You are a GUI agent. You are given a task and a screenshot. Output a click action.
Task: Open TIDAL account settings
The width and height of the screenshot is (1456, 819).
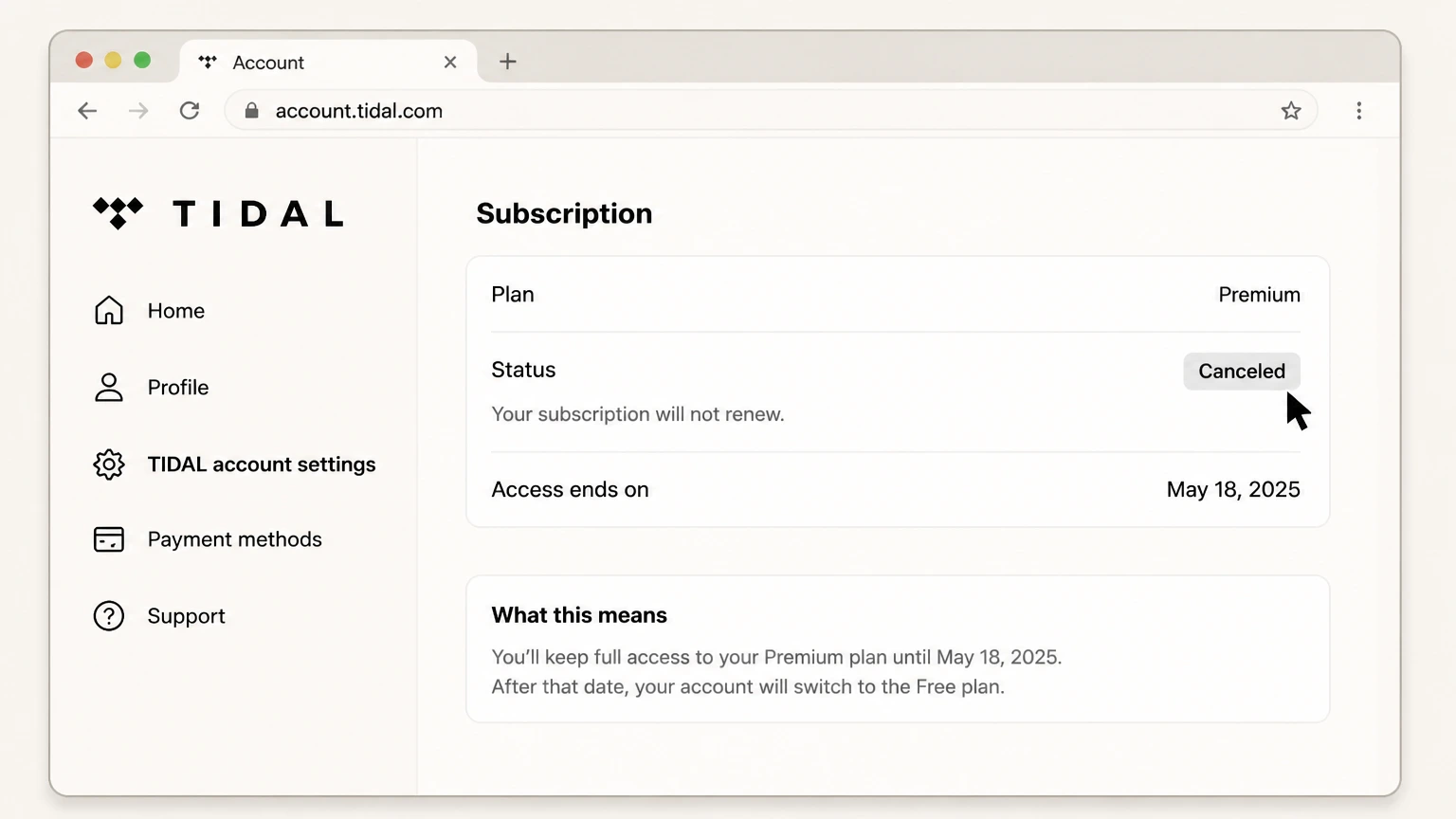(x=234, y=464)
